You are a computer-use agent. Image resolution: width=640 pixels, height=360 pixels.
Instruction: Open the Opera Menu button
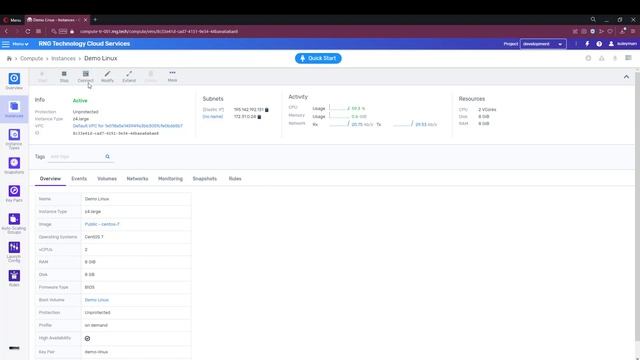(x=12, y=20)
